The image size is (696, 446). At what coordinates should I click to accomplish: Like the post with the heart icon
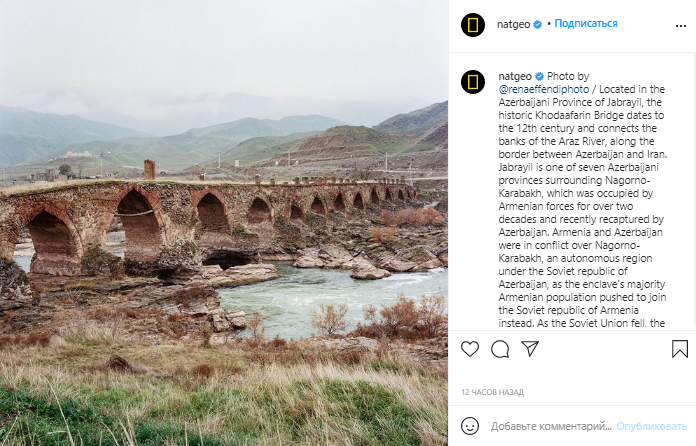click(470, 349)
